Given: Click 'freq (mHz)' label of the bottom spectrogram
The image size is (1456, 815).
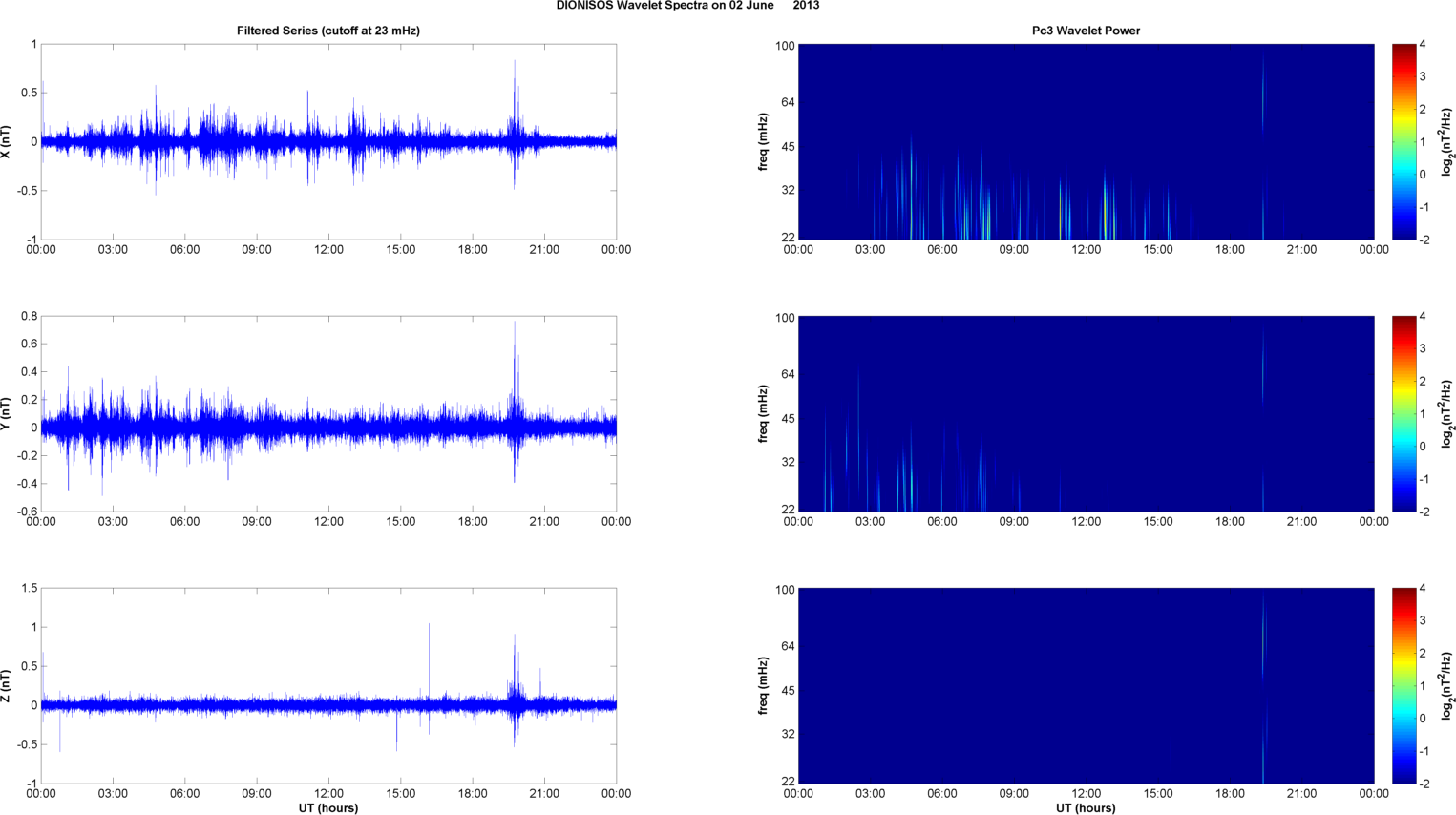Looking at the screenshot, I should coord(764,685).
